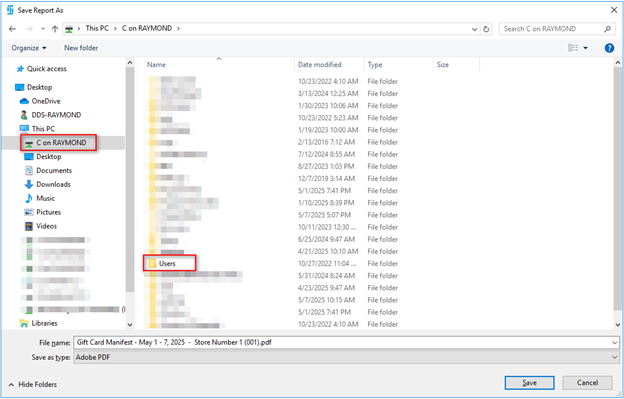The width and height of the screenshot is (624, 399).
Task: Change view with the view layout icon
Action: (x=573, y=48)
